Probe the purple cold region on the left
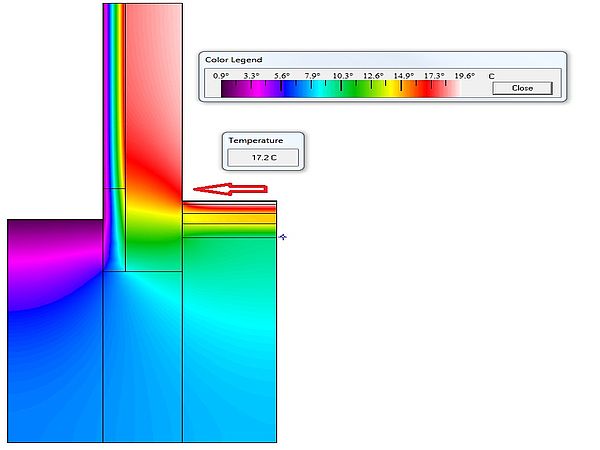This screenshot has width=600, height=450. 40,250
